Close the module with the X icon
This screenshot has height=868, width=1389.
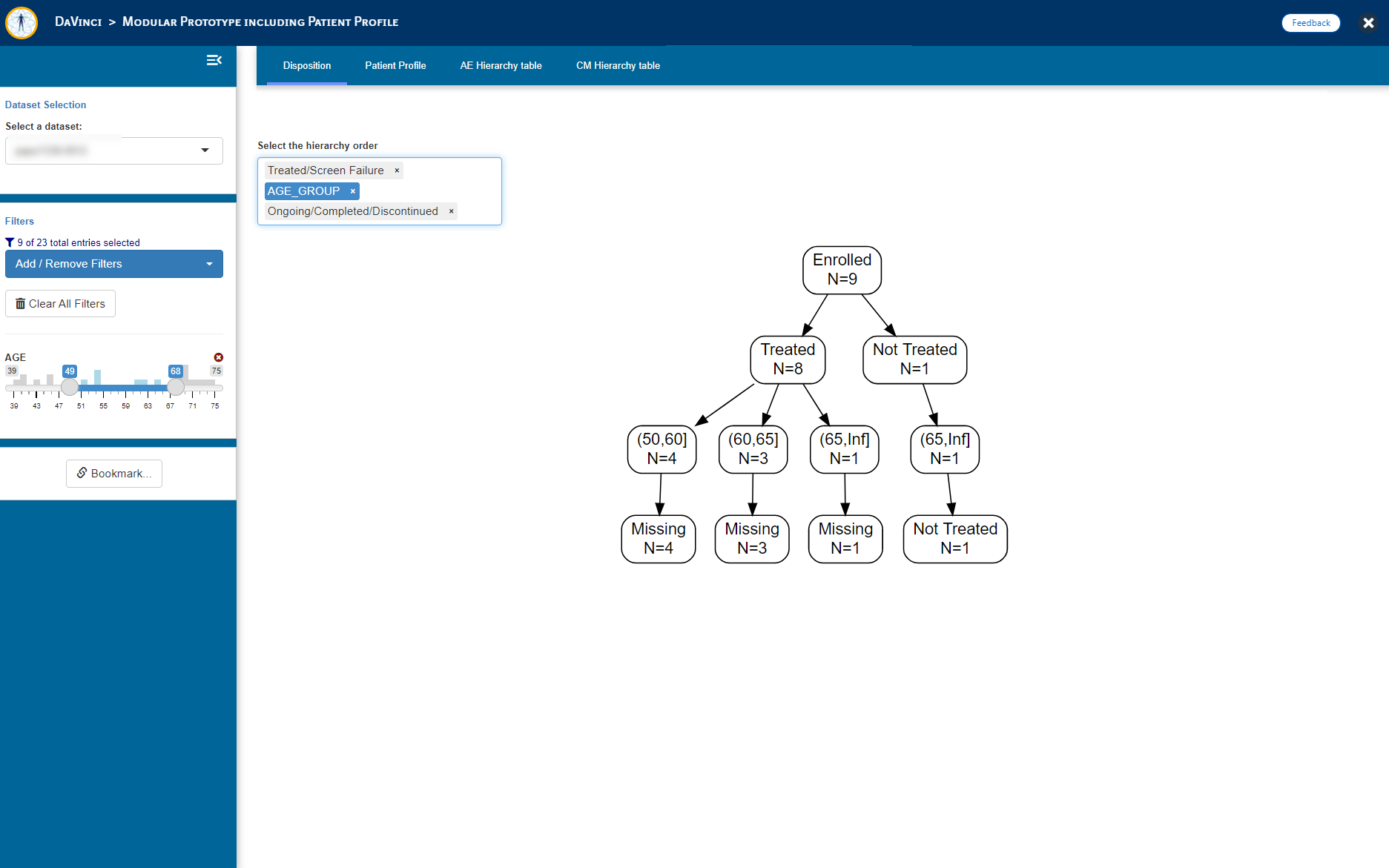coord(1368,23)
